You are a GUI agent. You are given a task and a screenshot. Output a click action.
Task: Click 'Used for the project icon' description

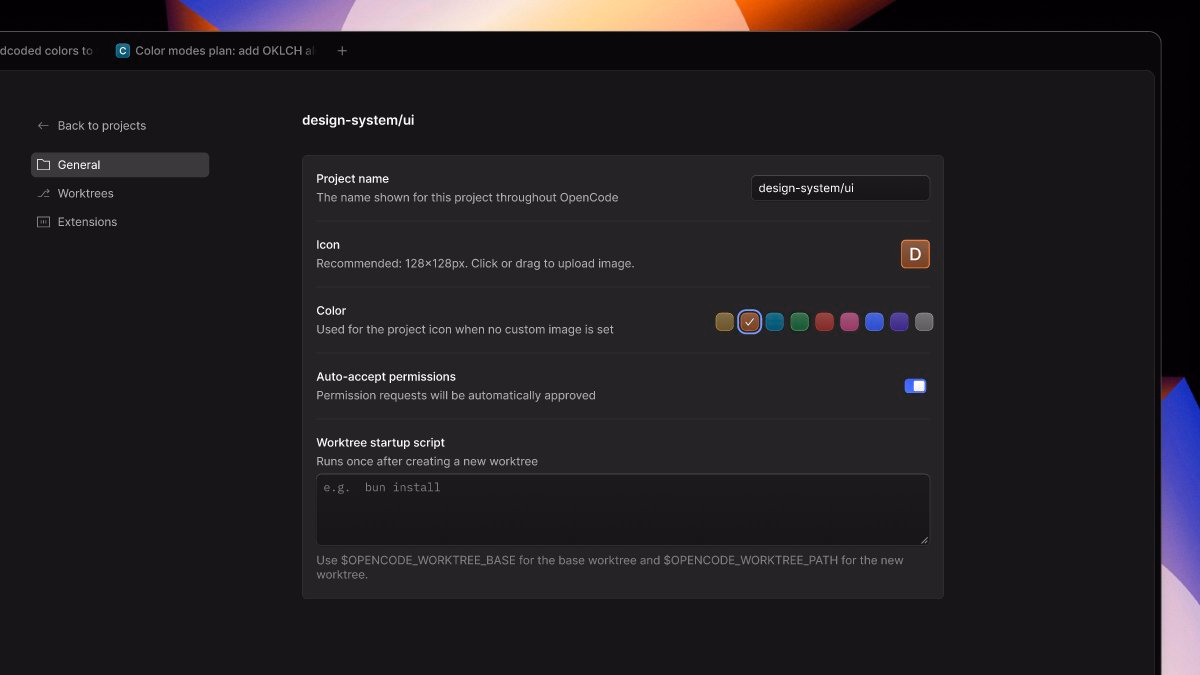click(465, 330)
